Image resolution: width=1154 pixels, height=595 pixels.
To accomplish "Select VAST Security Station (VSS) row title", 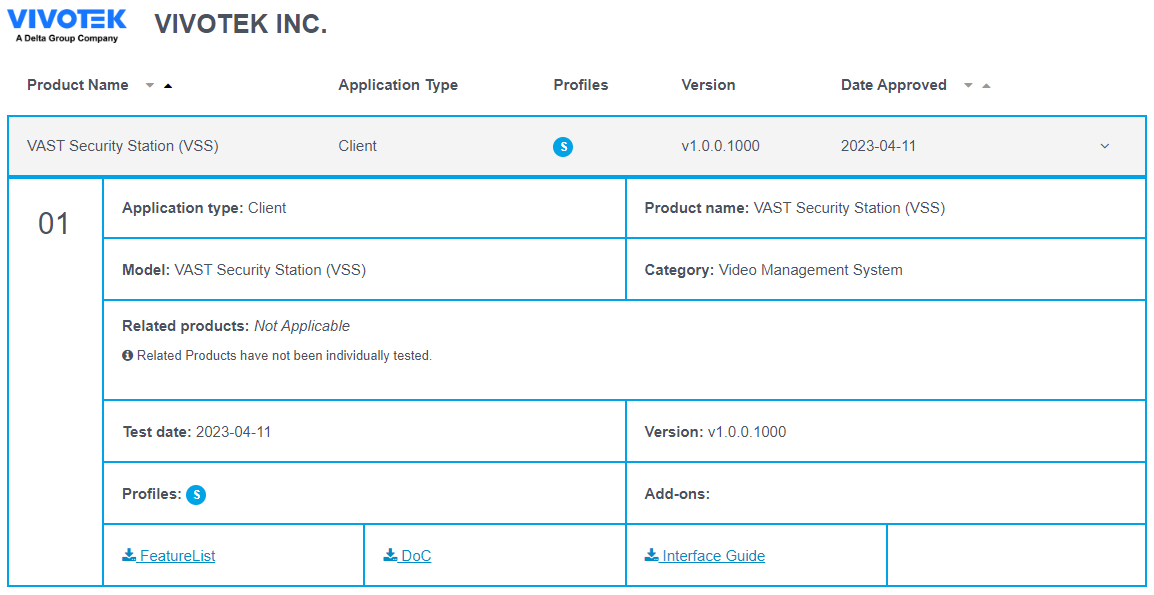I will [123, 146].
